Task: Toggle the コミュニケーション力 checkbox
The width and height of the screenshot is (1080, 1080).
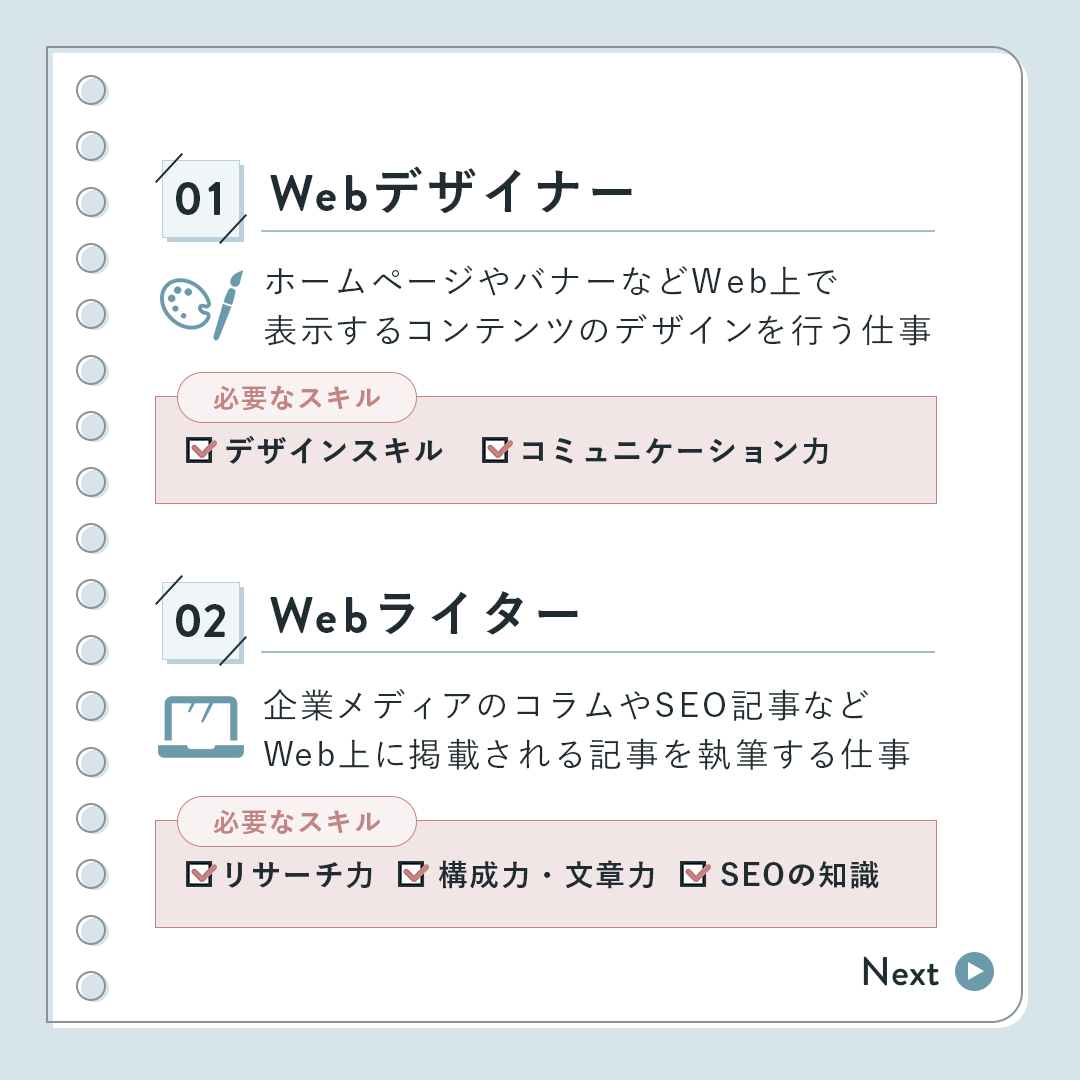Action: [x=496, y=450]
